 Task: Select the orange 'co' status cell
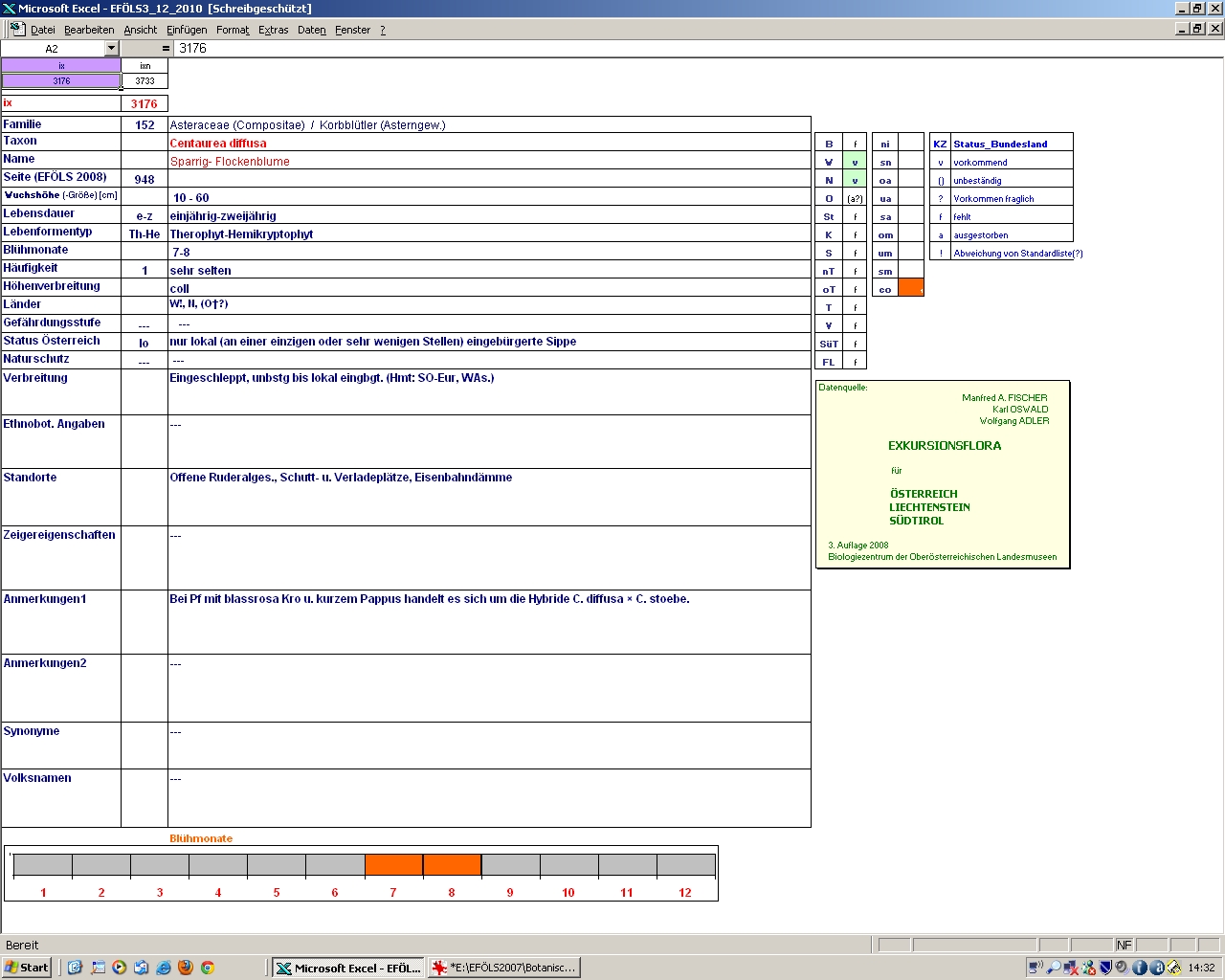(911, 289)
